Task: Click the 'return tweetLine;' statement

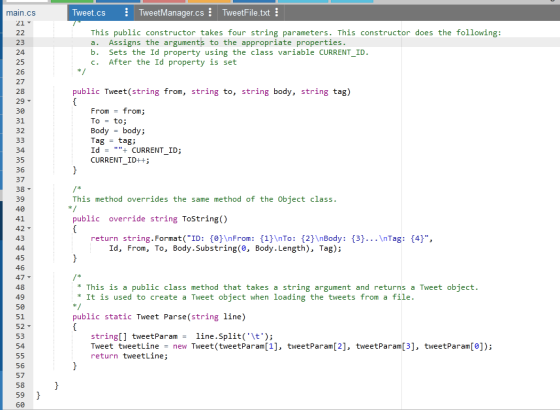Action: pos(129,356)
